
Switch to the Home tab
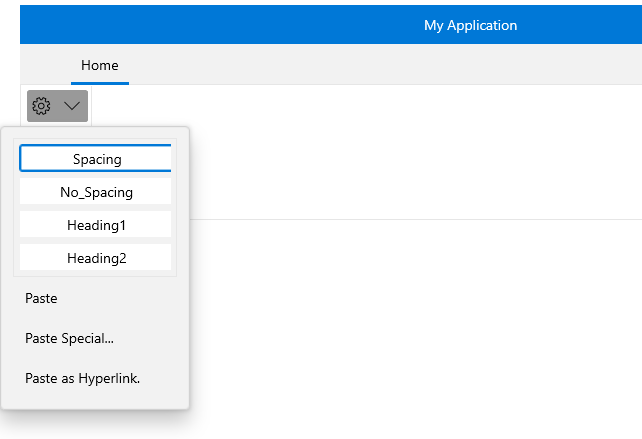[100, 66]
